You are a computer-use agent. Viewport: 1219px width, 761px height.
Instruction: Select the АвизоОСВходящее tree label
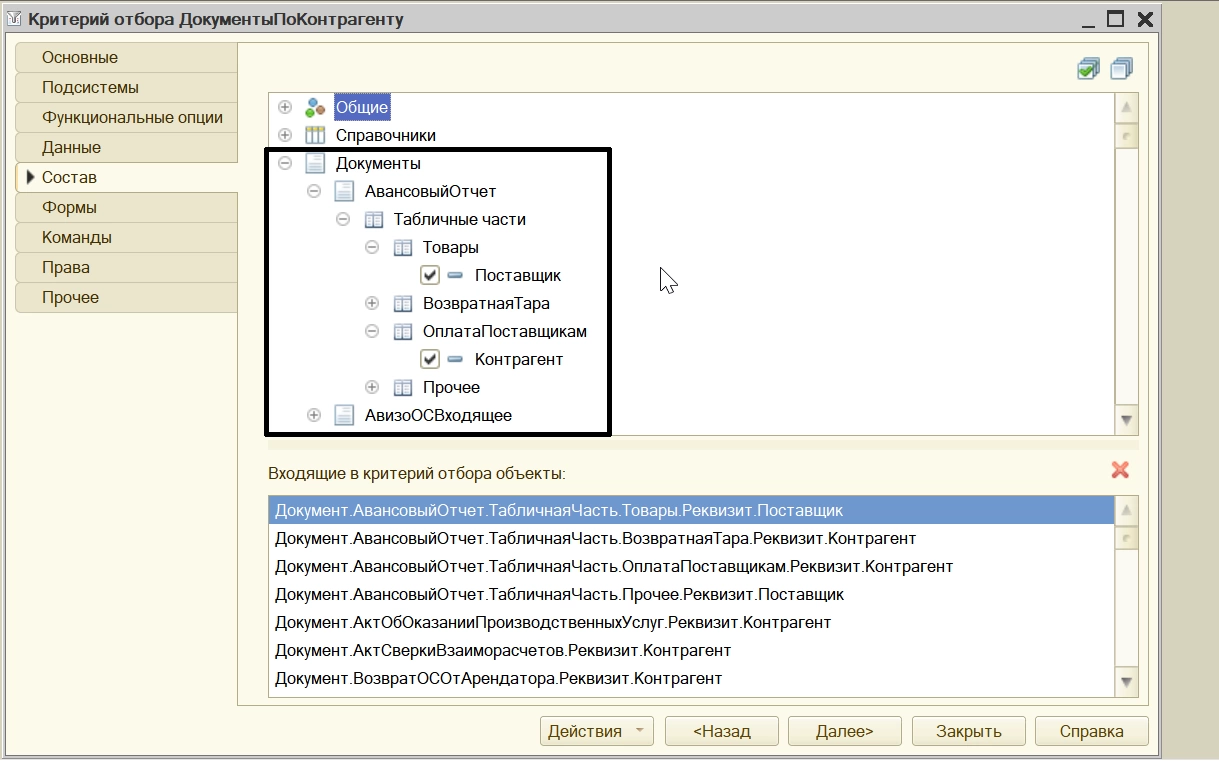pos(438,415)
